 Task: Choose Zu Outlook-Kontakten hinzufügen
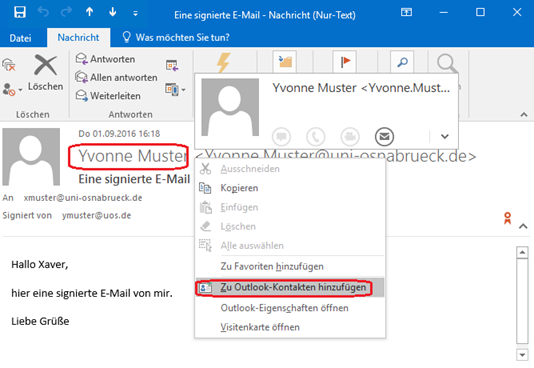pos(290,287)
